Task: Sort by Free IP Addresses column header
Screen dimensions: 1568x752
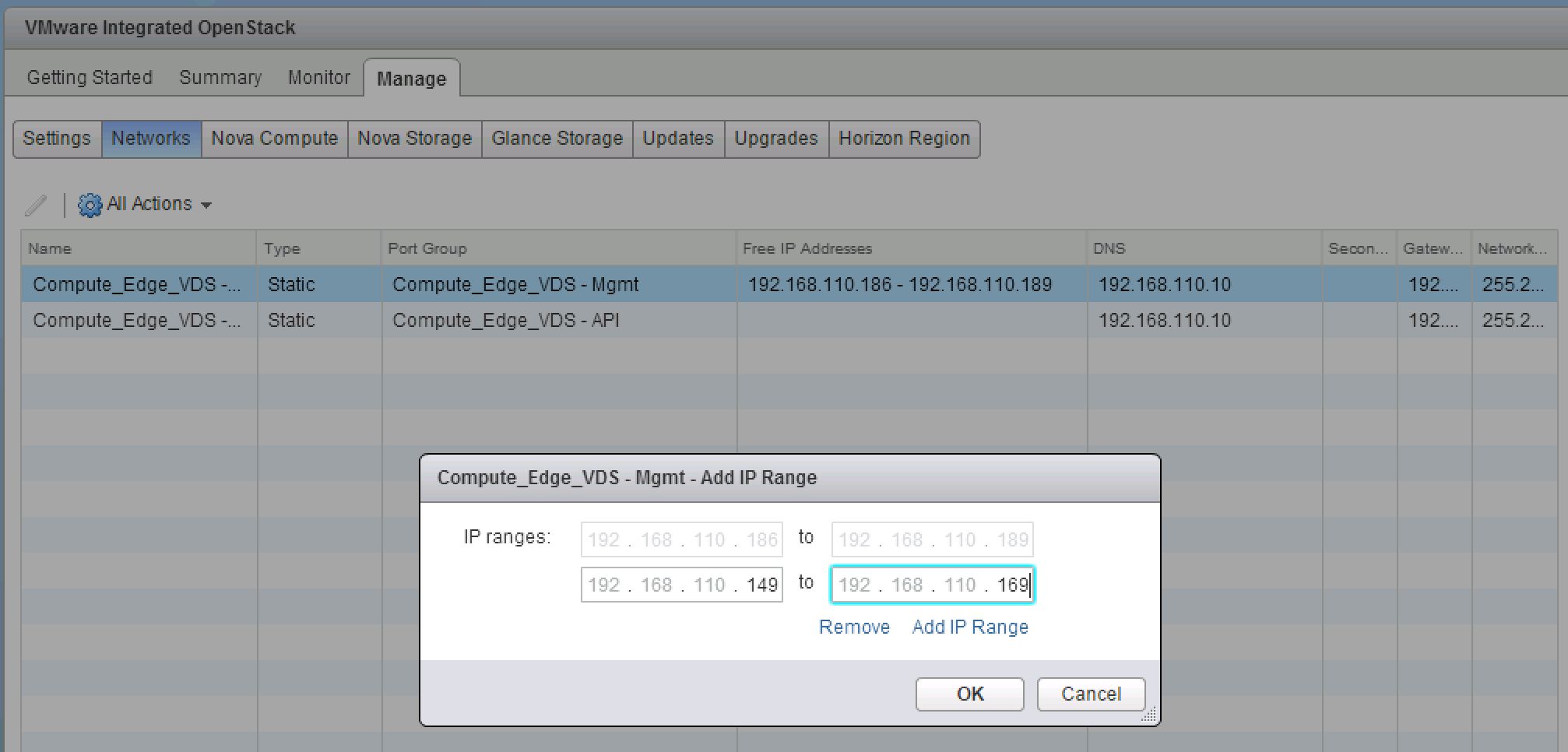Action: (x=807, y=248)
